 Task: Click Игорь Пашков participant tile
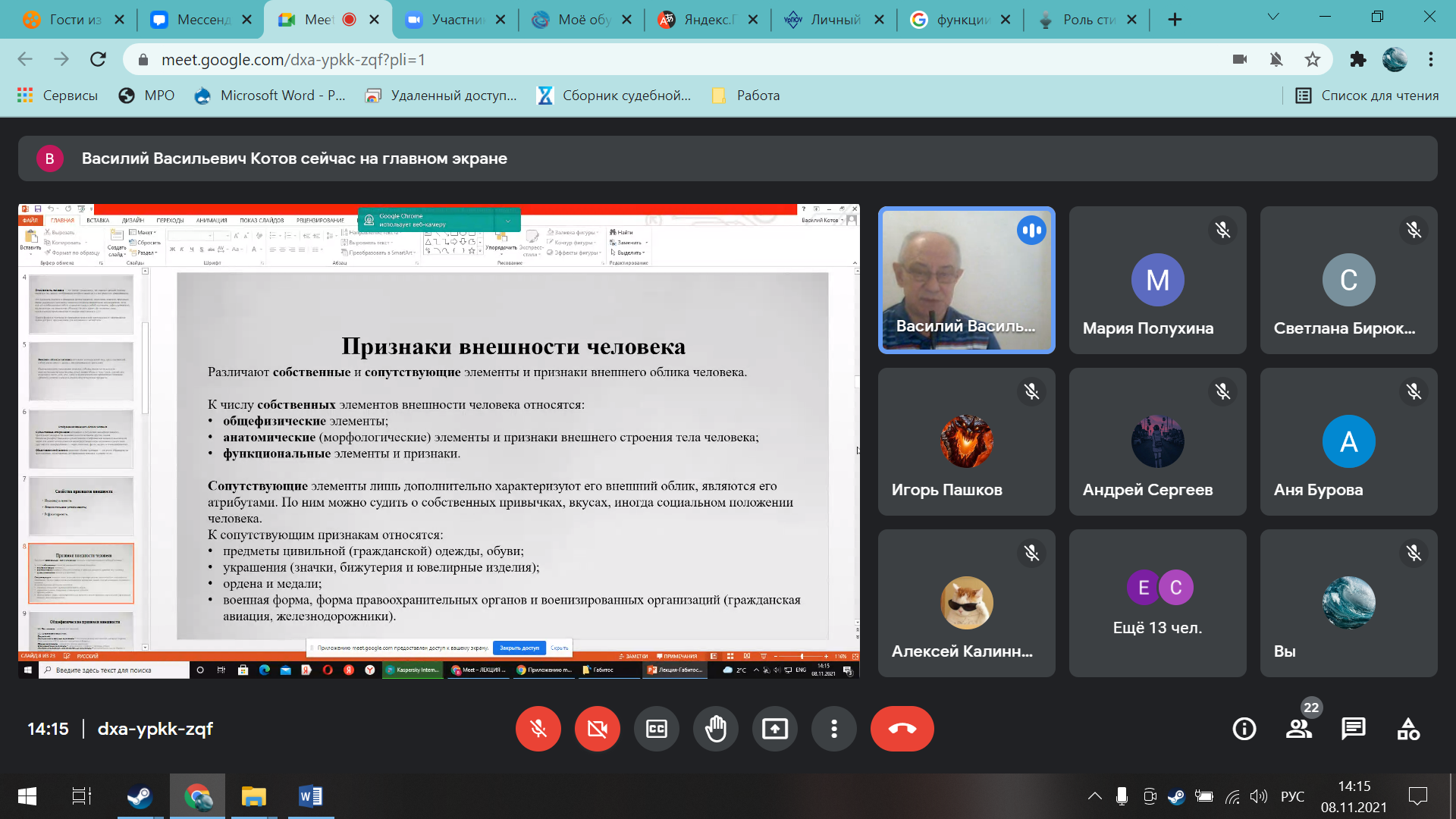[967, 441]
